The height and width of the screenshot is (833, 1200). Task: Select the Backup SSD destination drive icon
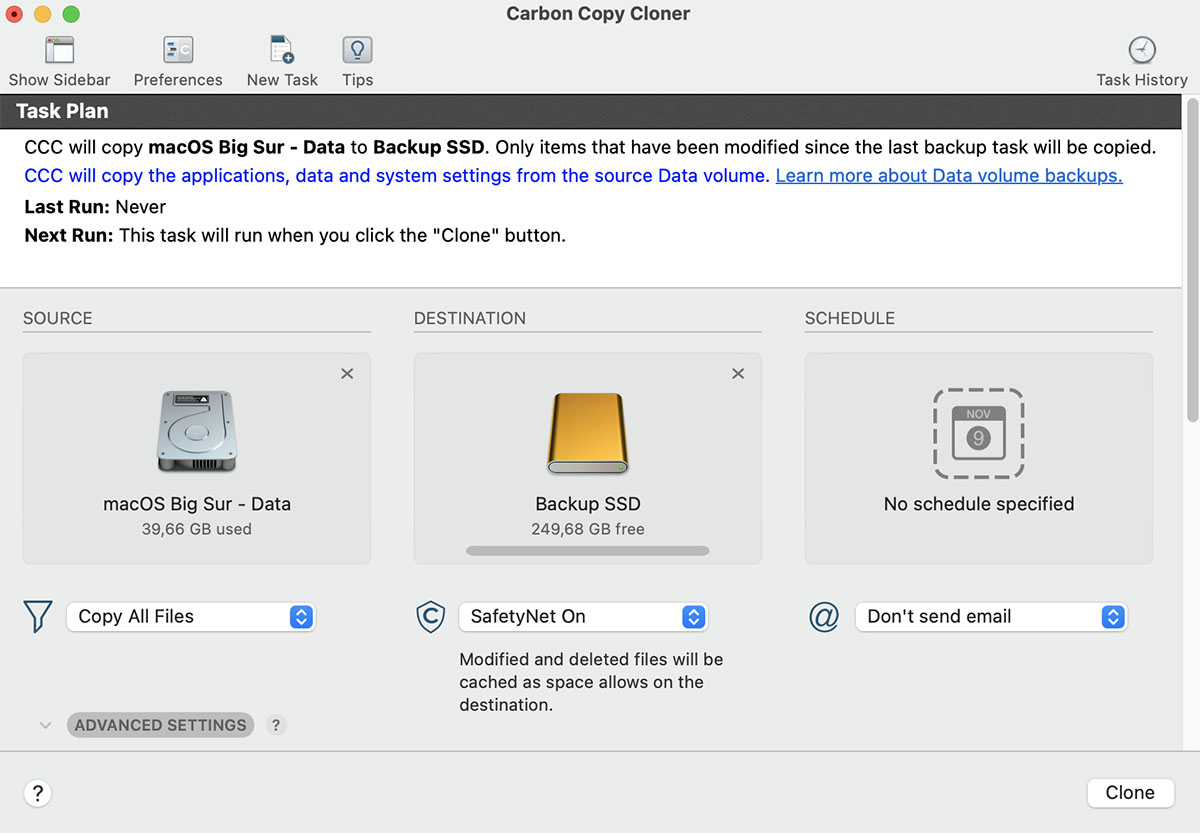tap(588, 432)
